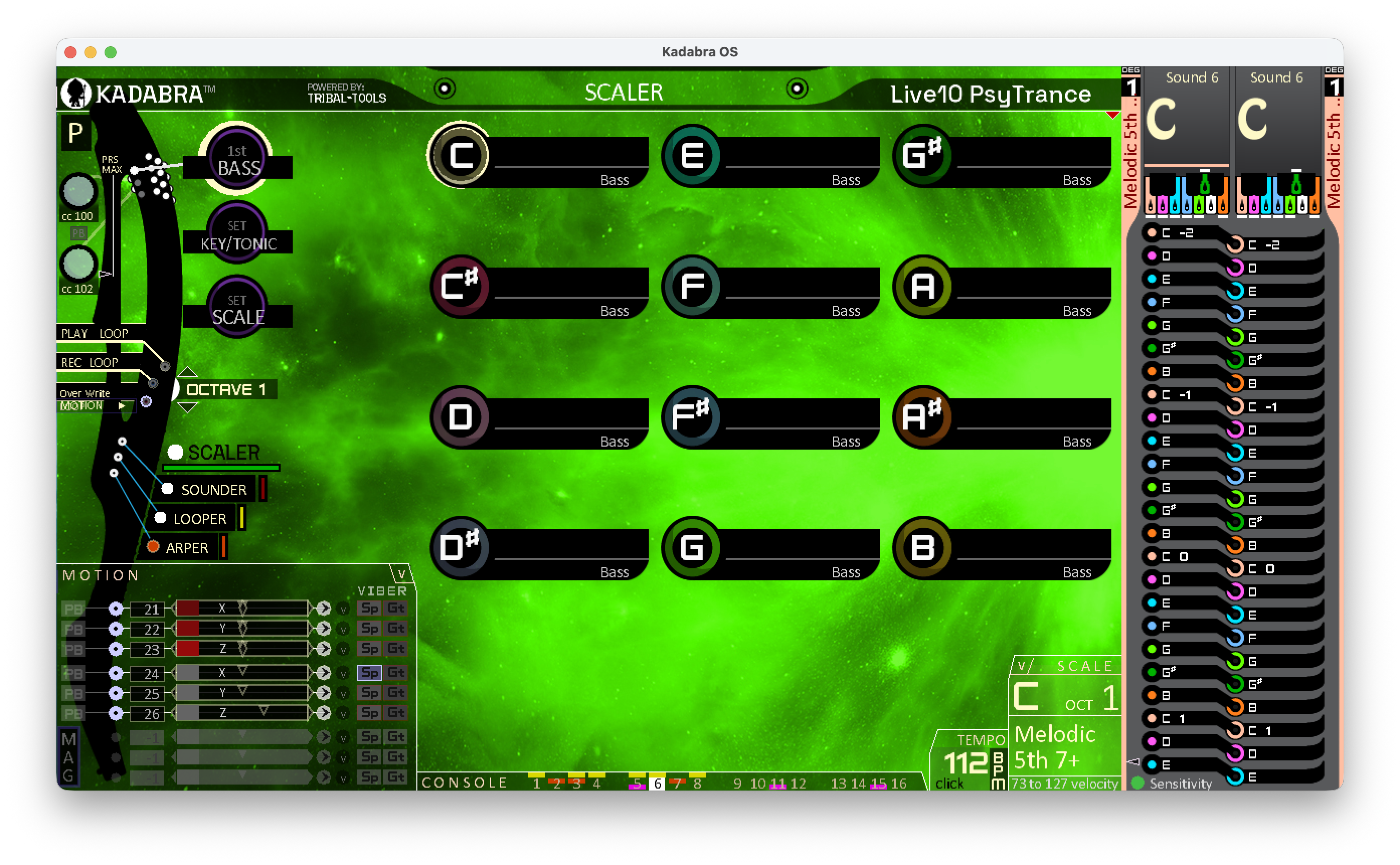Image resolution: width=1400 pixels, height=865 pixels.
Task: Click the 73 to 127 velocity readout
Action: coord(1064,783)
